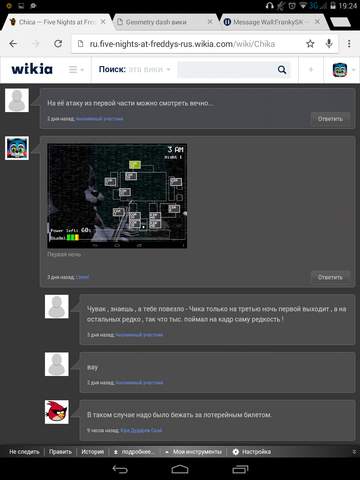Switch to the 'Chica – Five Nights at Fred' tab
Viewport: 360px width, 480px height.
pos(57,22)
